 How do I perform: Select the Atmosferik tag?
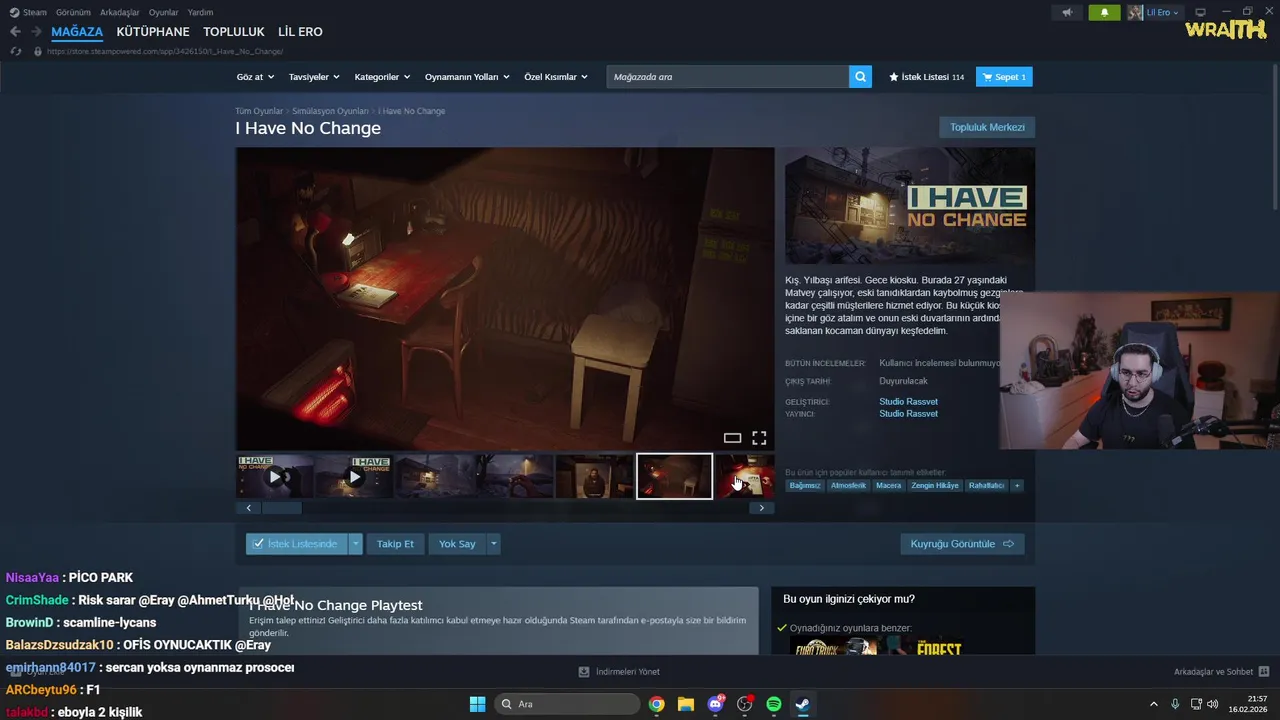(x=848, y=486)
